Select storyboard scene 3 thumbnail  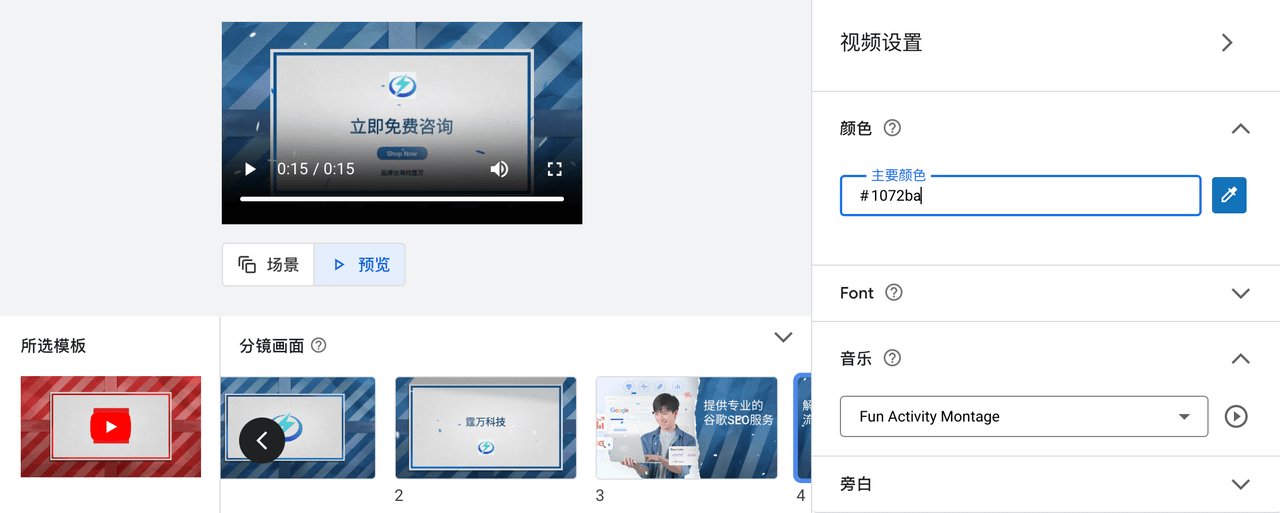(686, 428)
